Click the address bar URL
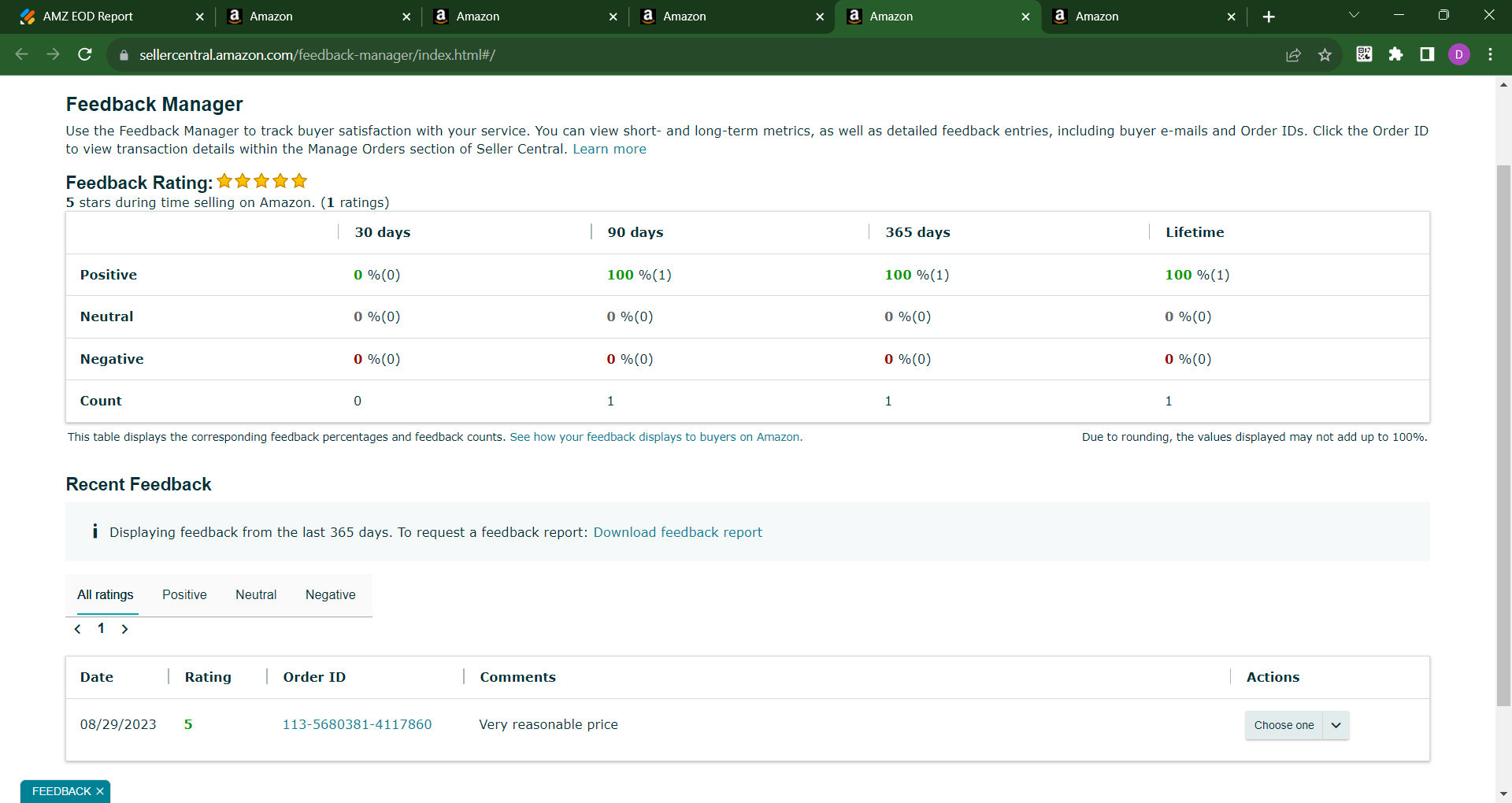Screen dimensions: 1512x803 click(317, 55)
